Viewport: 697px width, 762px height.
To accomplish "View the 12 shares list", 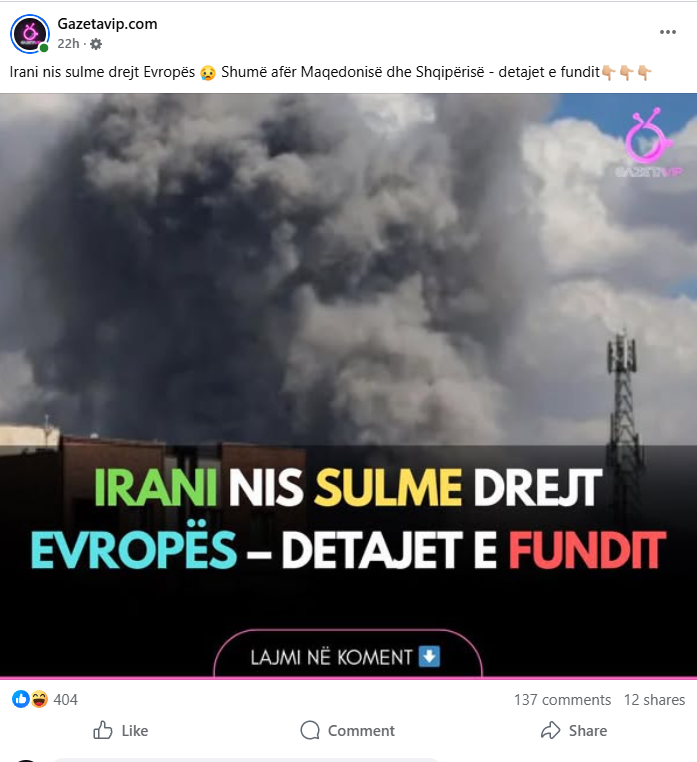I will pyautogui.click(x=654, y=700).
